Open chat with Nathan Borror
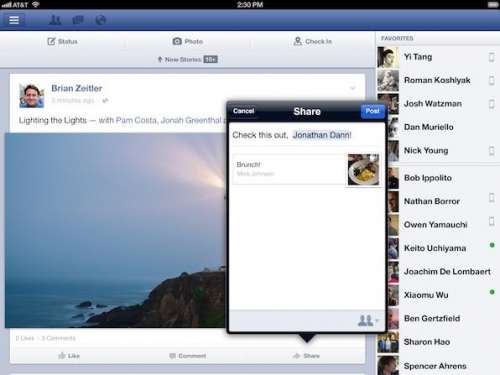The width and height of the screenshot is (500, 375). point(443,201)
